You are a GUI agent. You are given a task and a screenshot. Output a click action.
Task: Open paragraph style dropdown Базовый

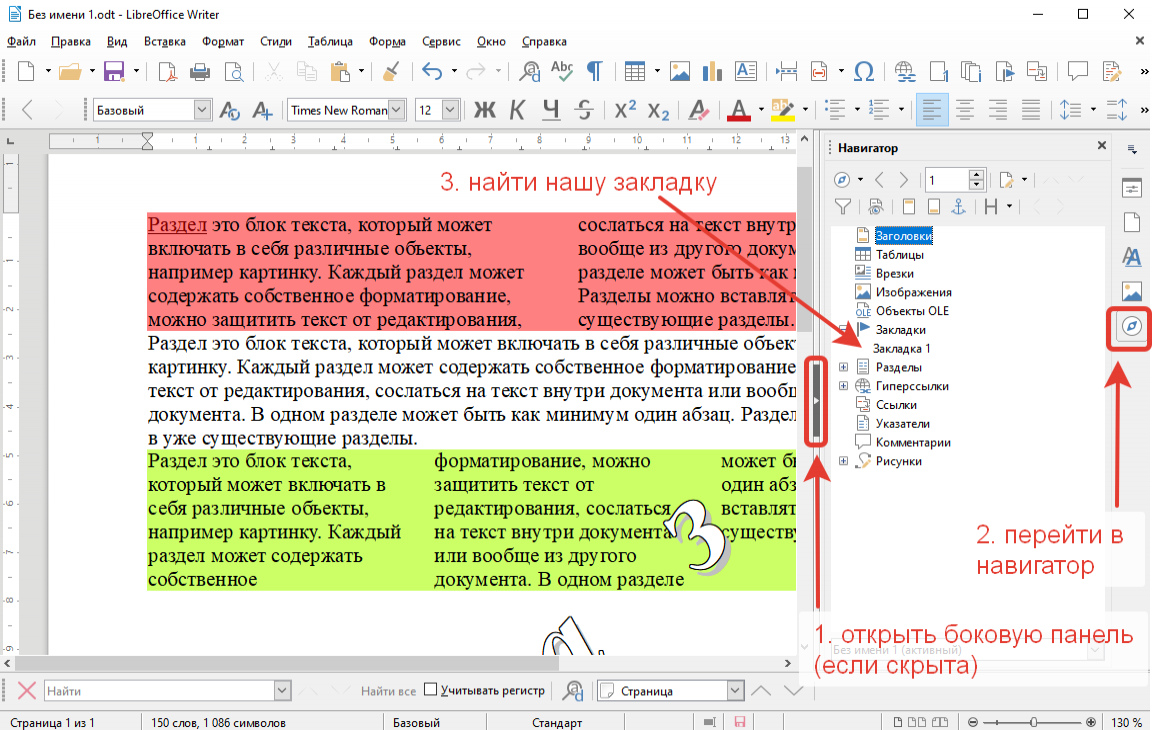click(x=202, y=110)
